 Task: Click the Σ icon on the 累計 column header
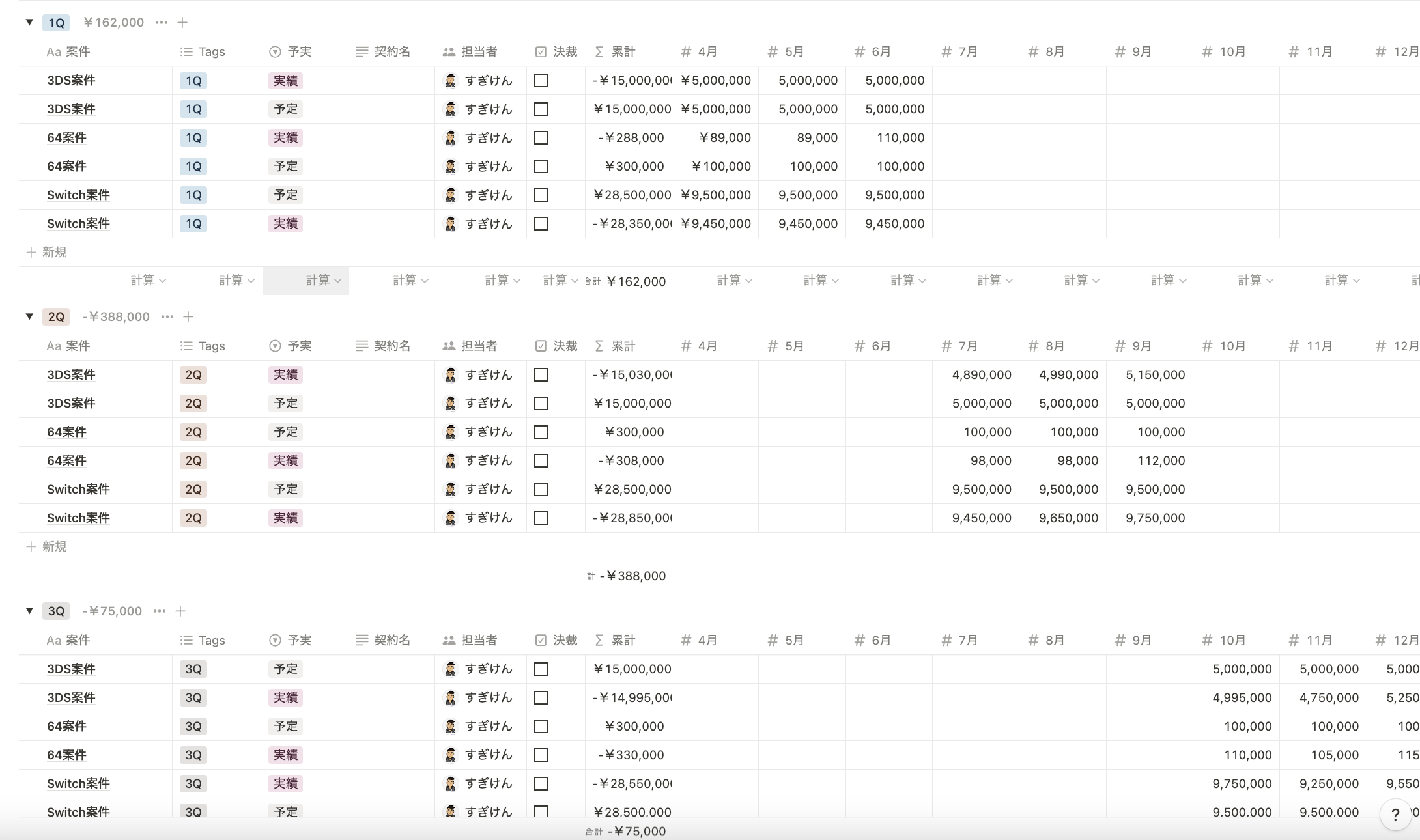pyautogui.click(x=599, y=52)
